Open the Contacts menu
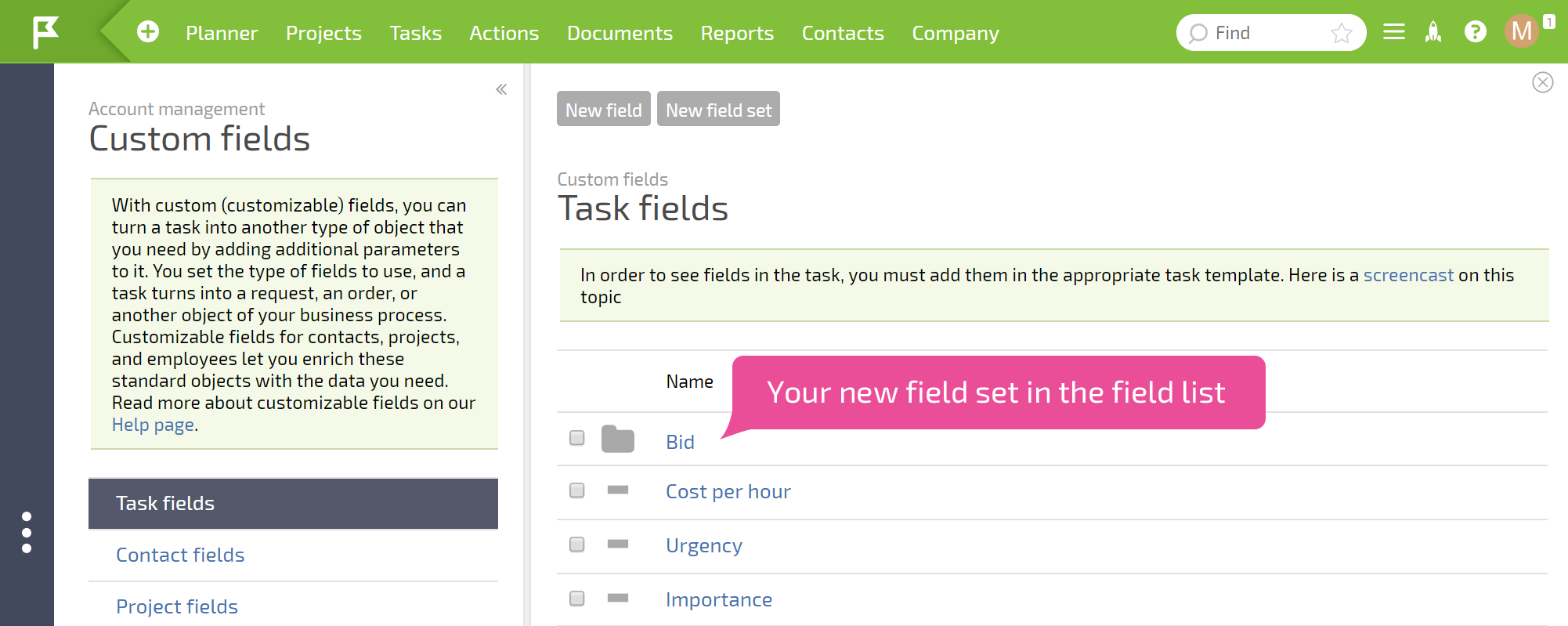1568x626 pixels. 843,33
